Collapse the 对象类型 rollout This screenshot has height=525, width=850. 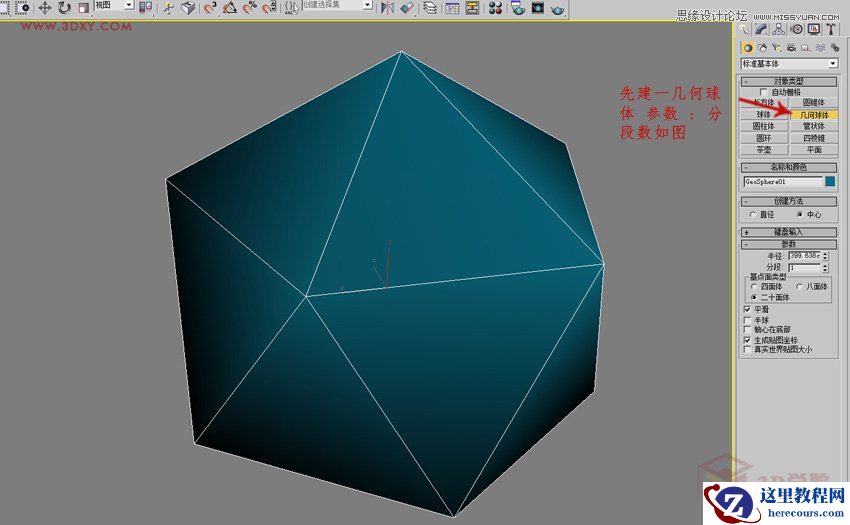789,81
